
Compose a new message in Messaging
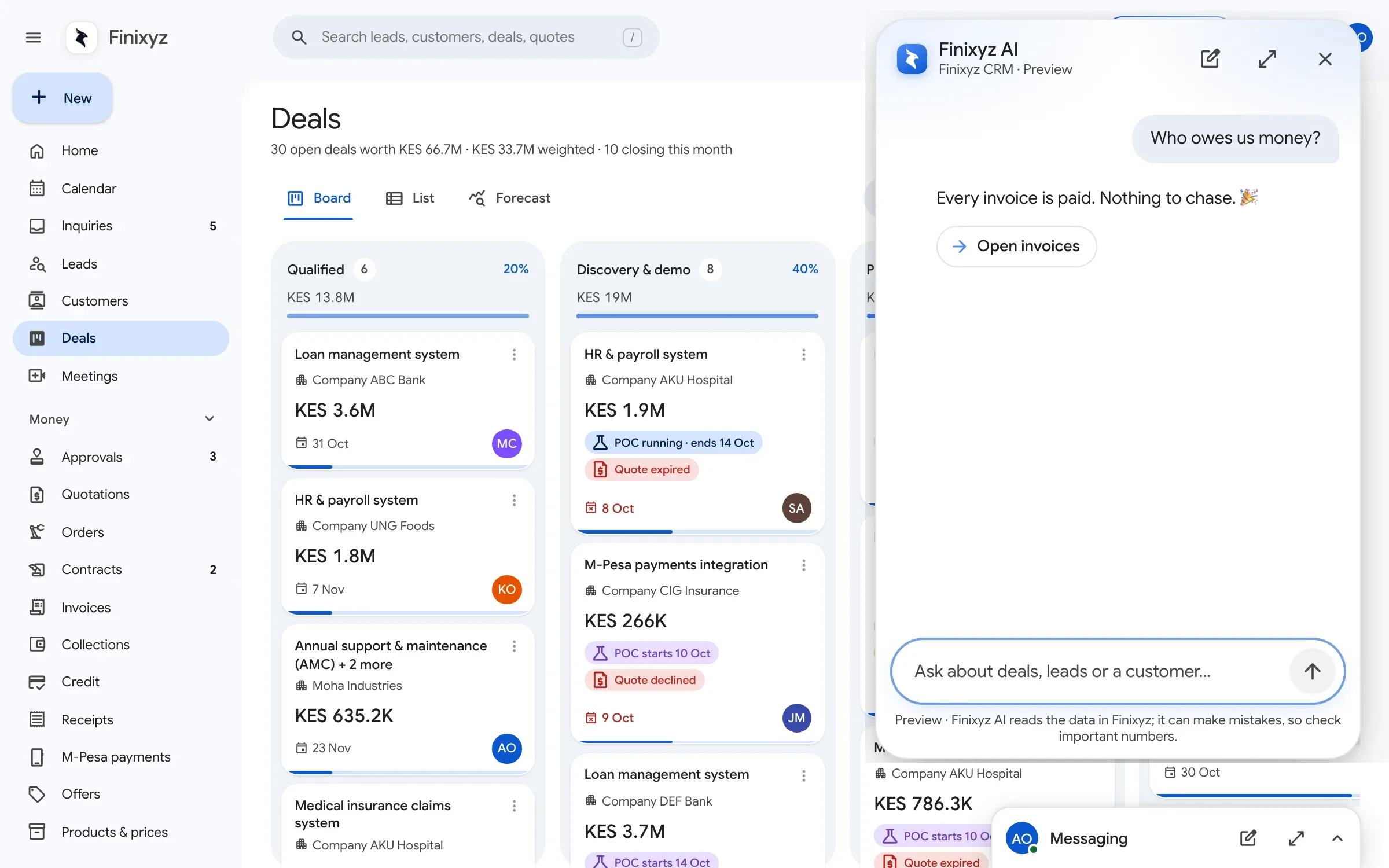(x=1248, y=838)
